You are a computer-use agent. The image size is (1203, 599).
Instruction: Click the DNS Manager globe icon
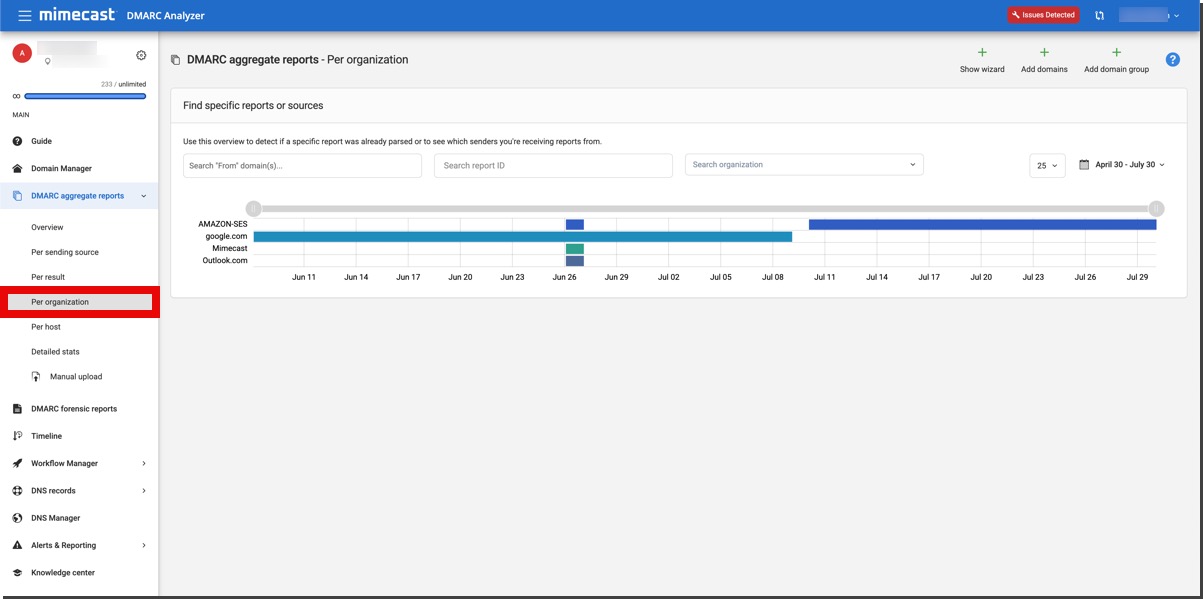pos(17,518)
